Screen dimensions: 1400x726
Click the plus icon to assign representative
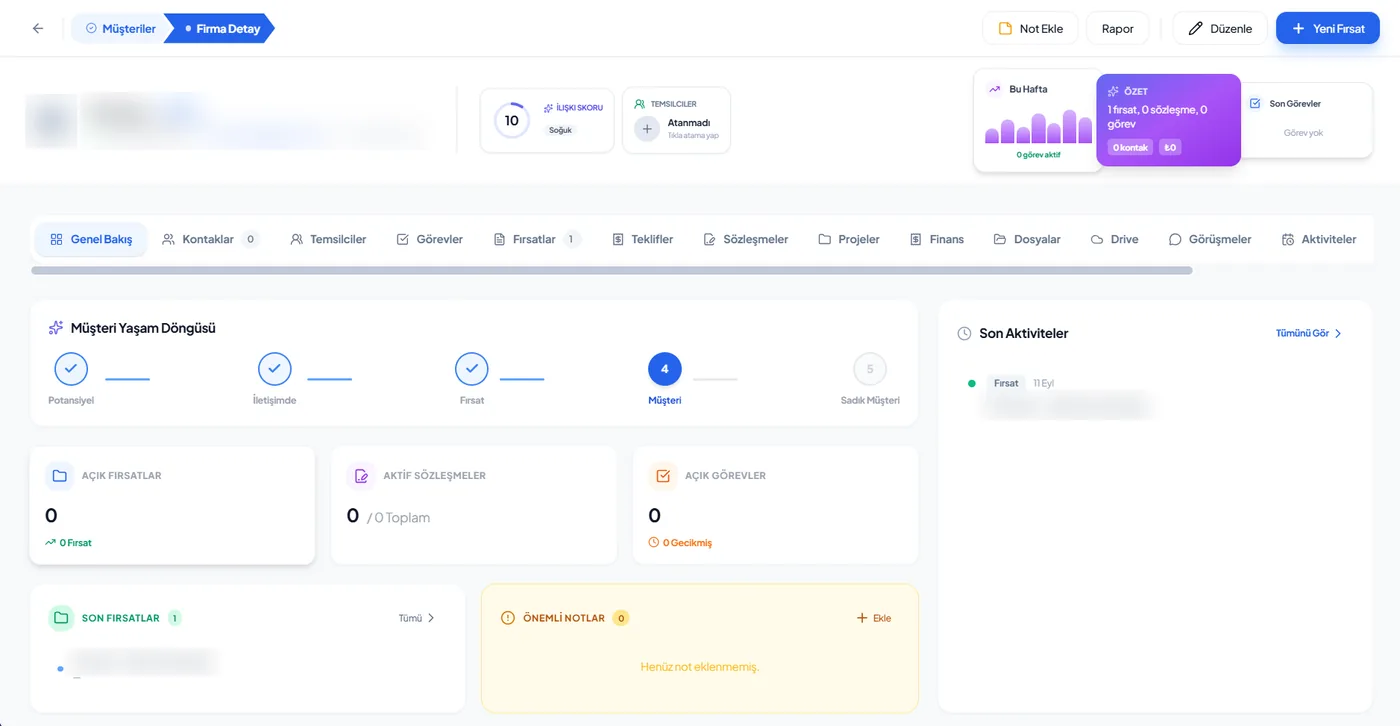pos(647,129)
